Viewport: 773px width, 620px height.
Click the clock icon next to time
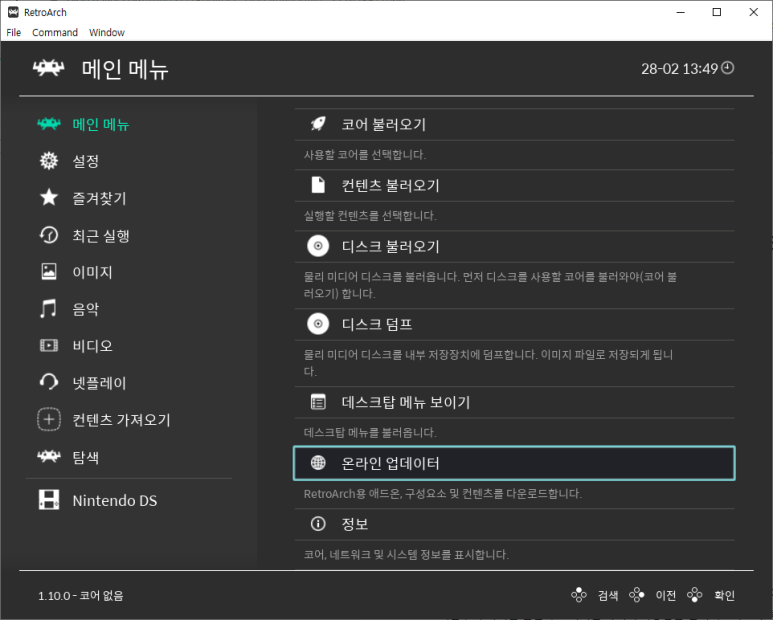[x=728, y=68]
